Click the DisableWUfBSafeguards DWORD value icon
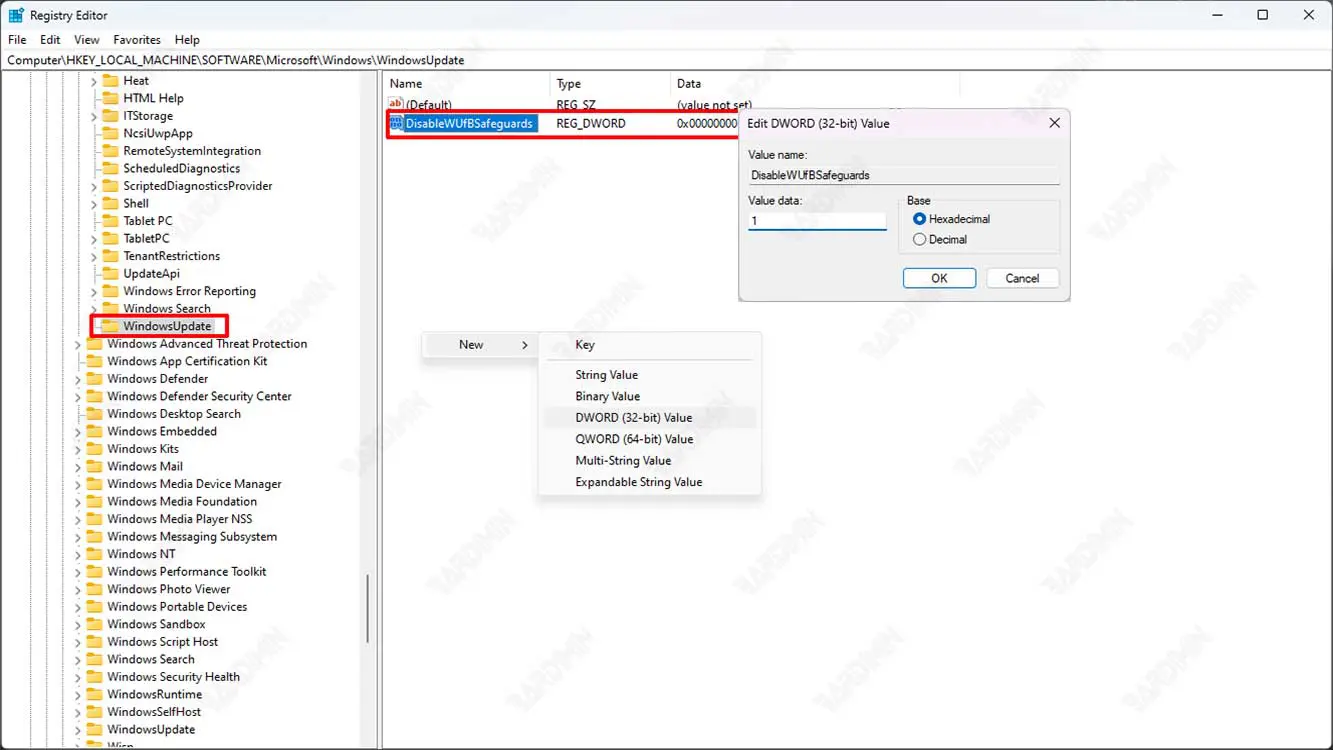Viewport: 1333px width, 750px height. coord(396,123)
